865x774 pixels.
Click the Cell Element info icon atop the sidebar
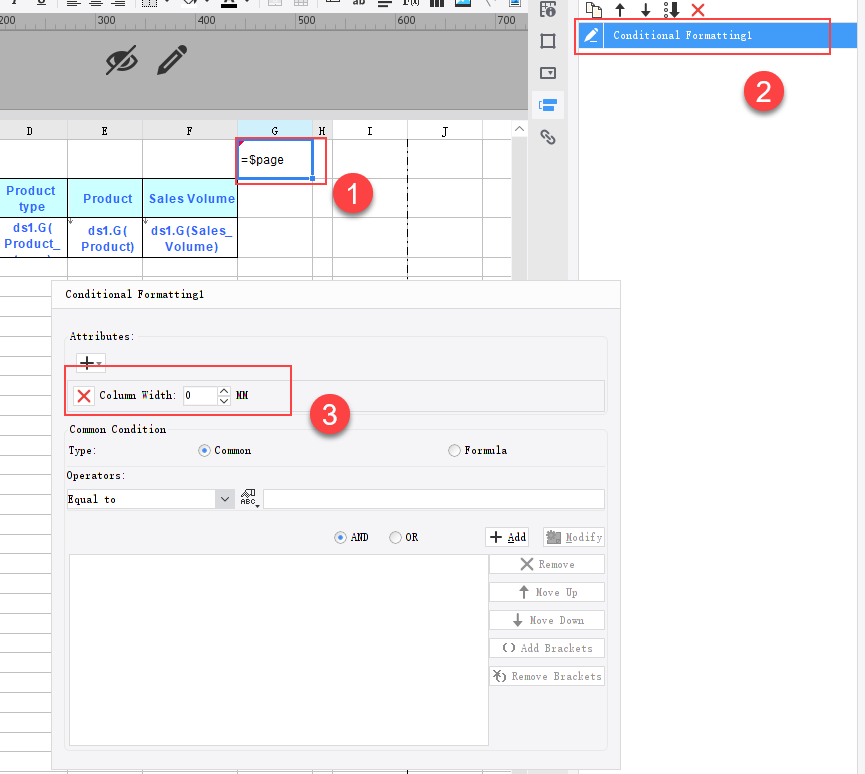(548, 9)
